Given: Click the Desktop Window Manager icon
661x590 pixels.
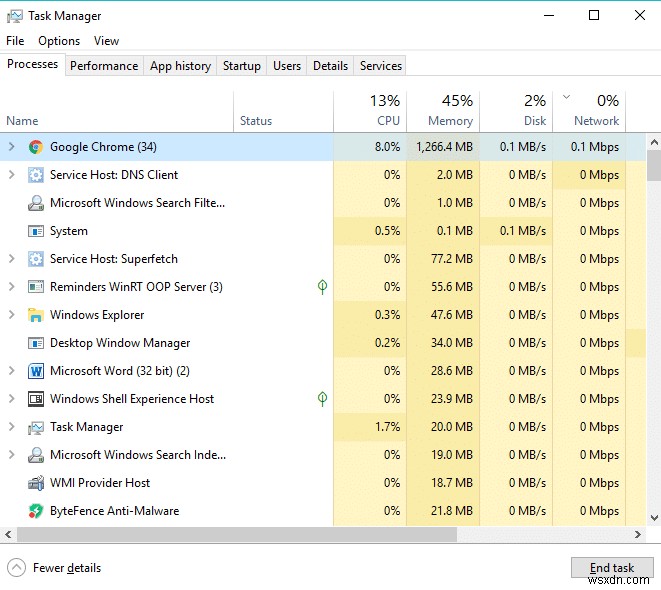Looking at the screenshot, I should [x=36, y=343].
